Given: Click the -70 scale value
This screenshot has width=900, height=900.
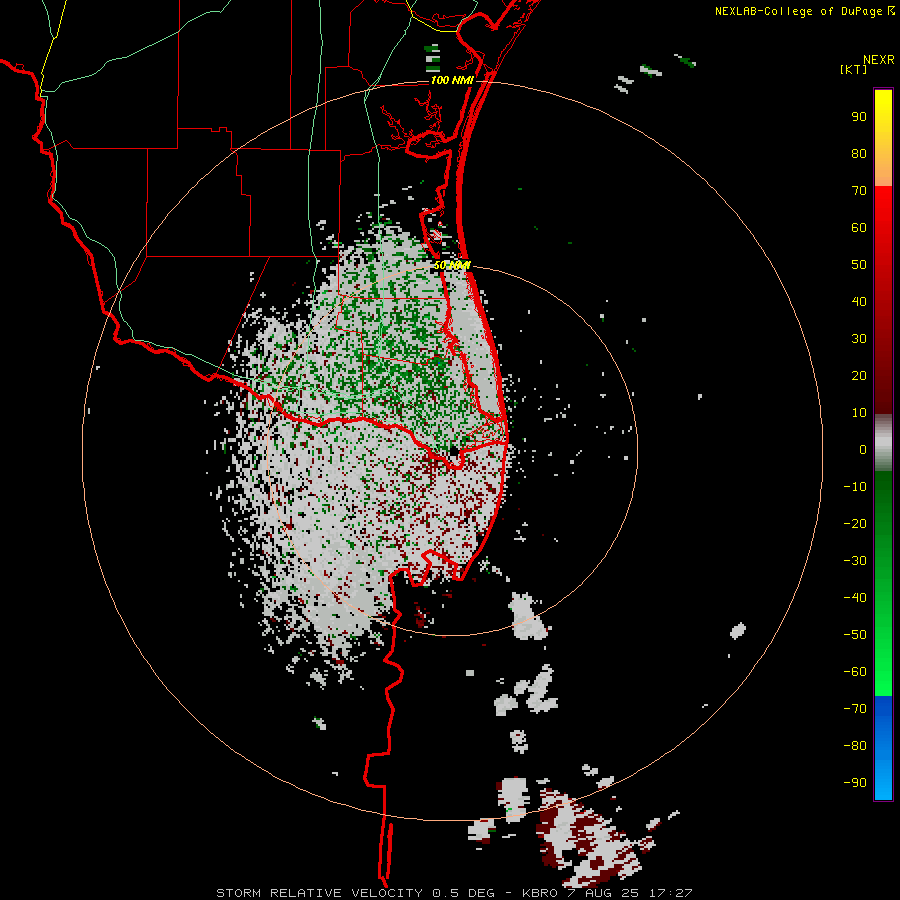Looking at the screenshot, I should click(x=855, y=709).
